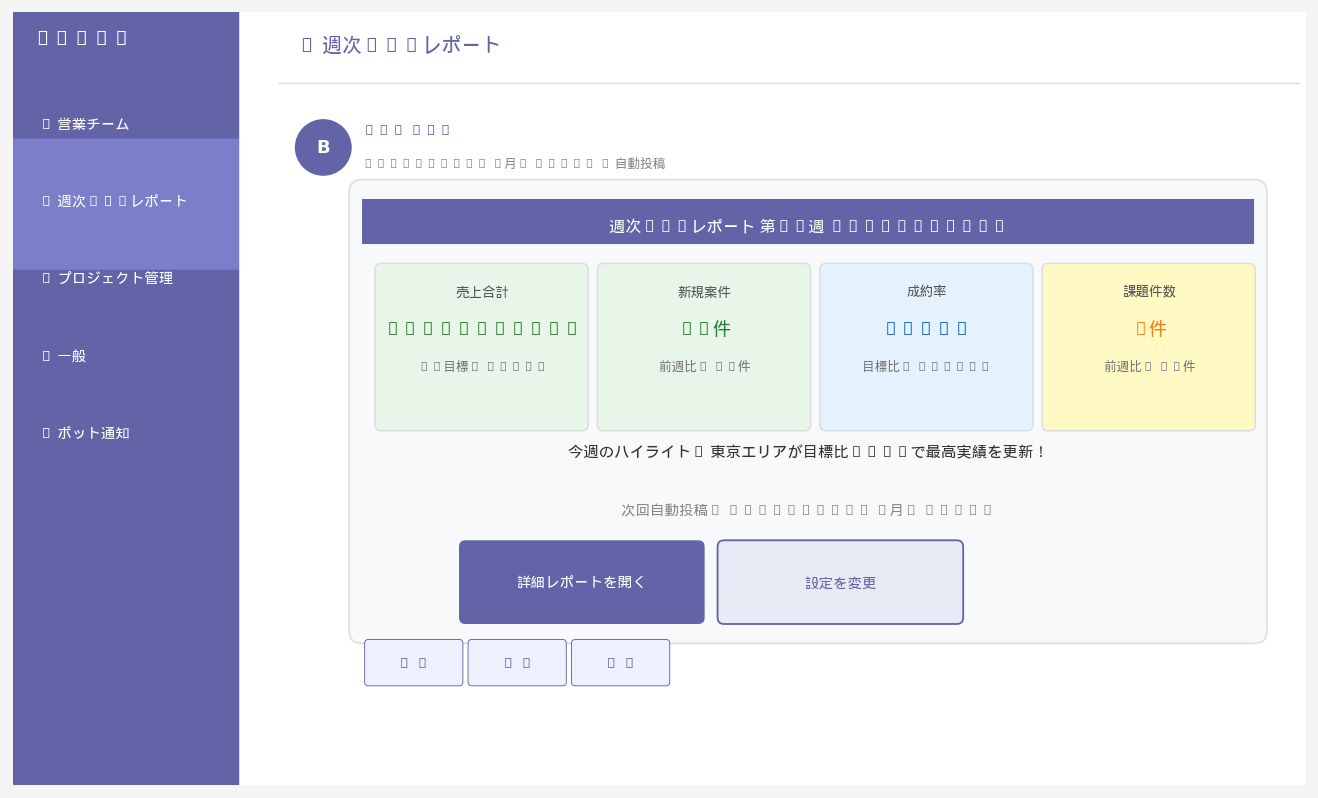
Task: Select the blue 成約率 stat card
Action: coord(926,346)
